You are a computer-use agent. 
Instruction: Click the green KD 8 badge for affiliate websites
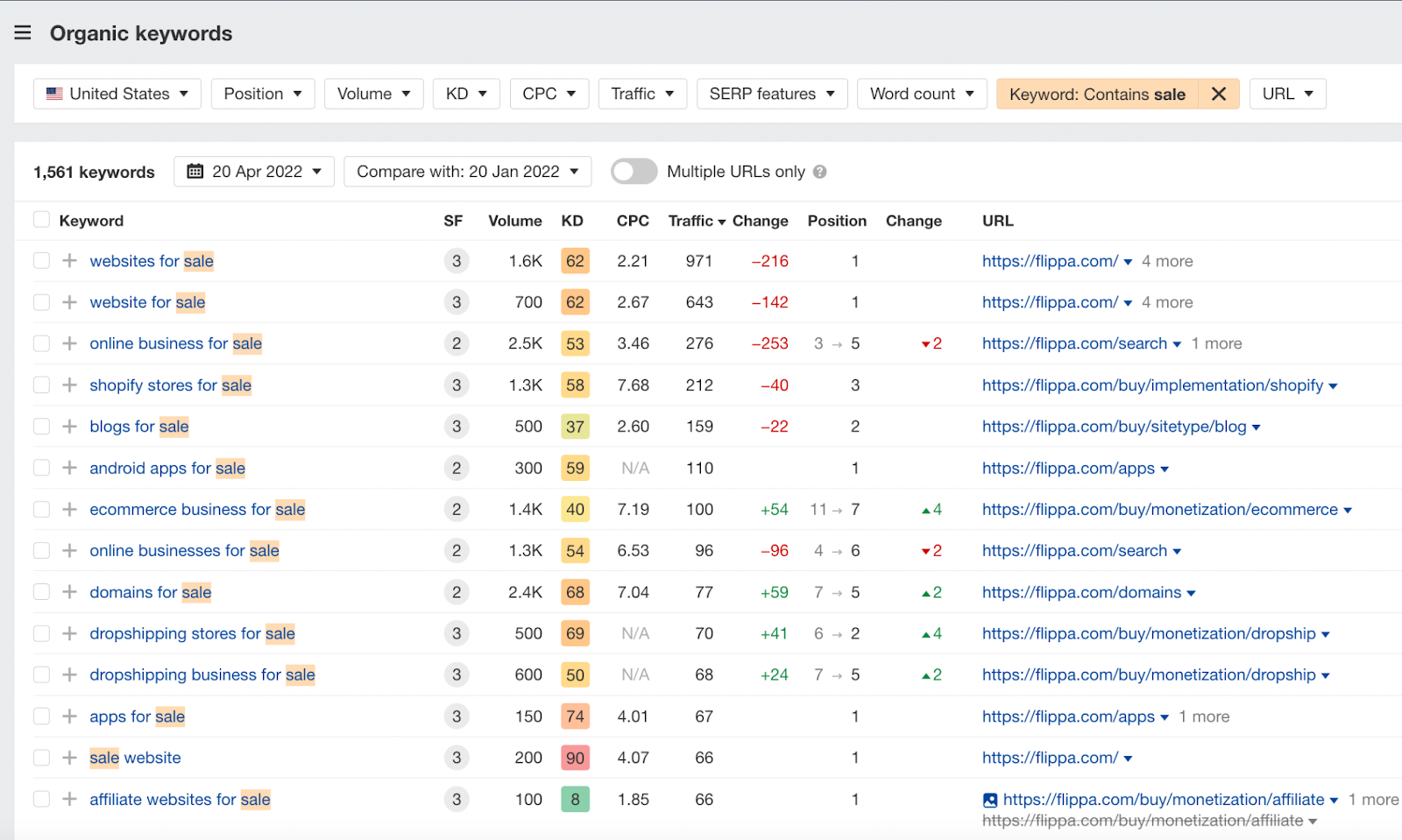coord(575,799)
